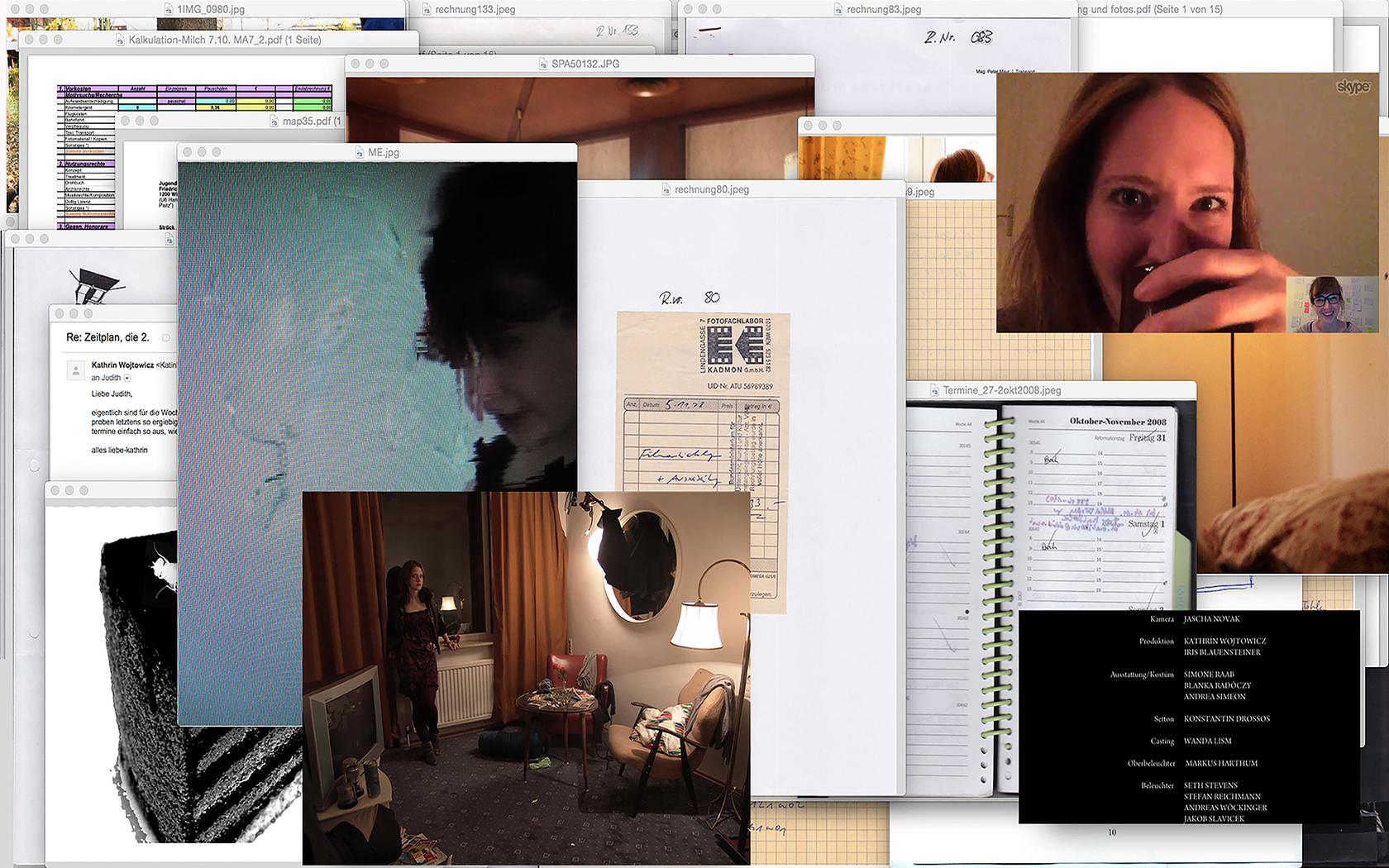
Task: Click the file icon beside the 1IMG_0980.jpg title
Action: click(x=169, y=9)
